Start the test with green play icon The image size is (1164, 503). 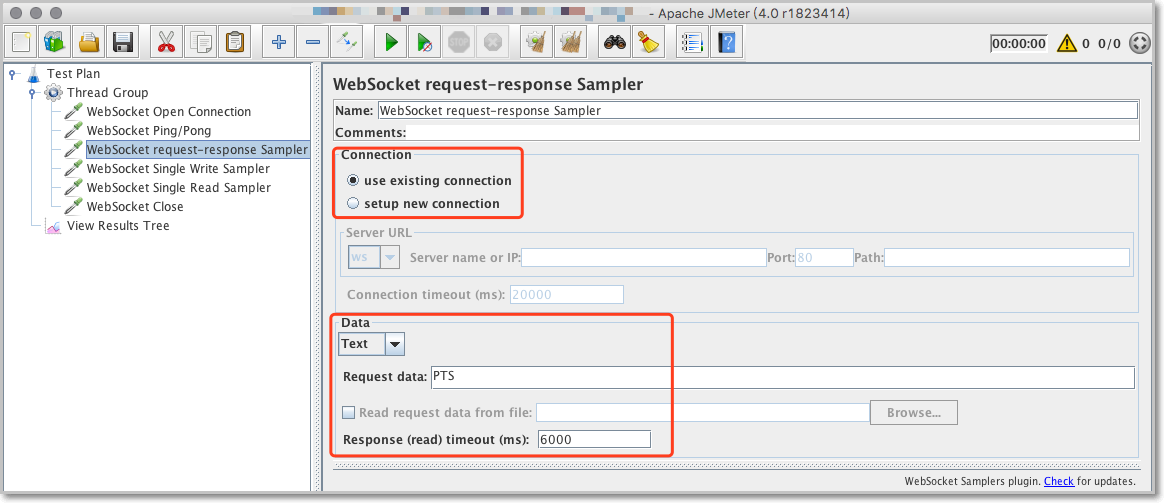click(390, 42)
